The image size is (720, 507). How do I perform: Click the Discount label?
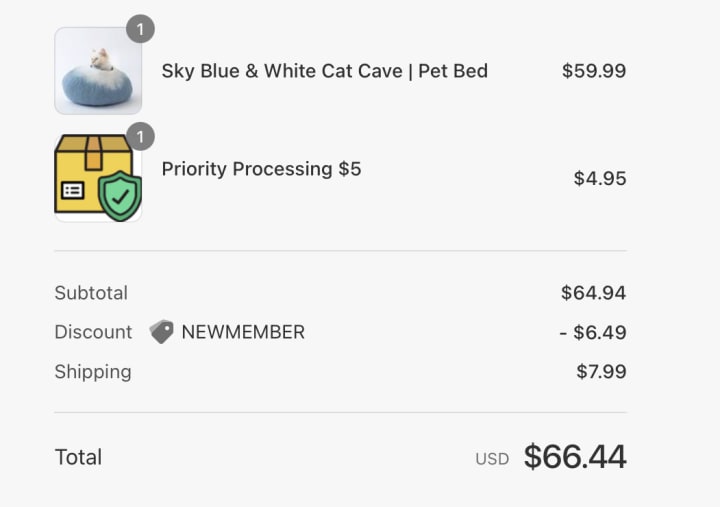point(93,332)
